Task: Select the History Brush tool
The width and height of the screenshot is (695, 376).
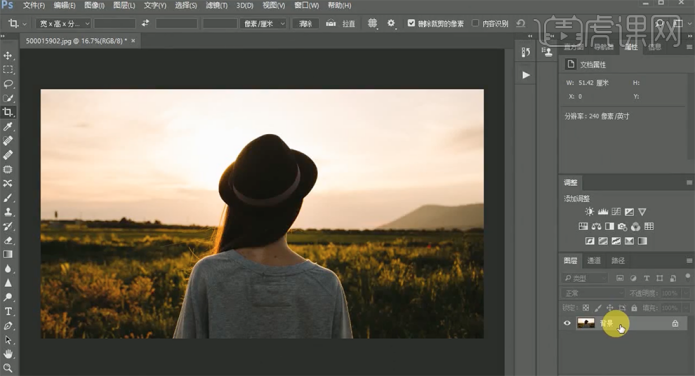Action: tap(8, 226)
